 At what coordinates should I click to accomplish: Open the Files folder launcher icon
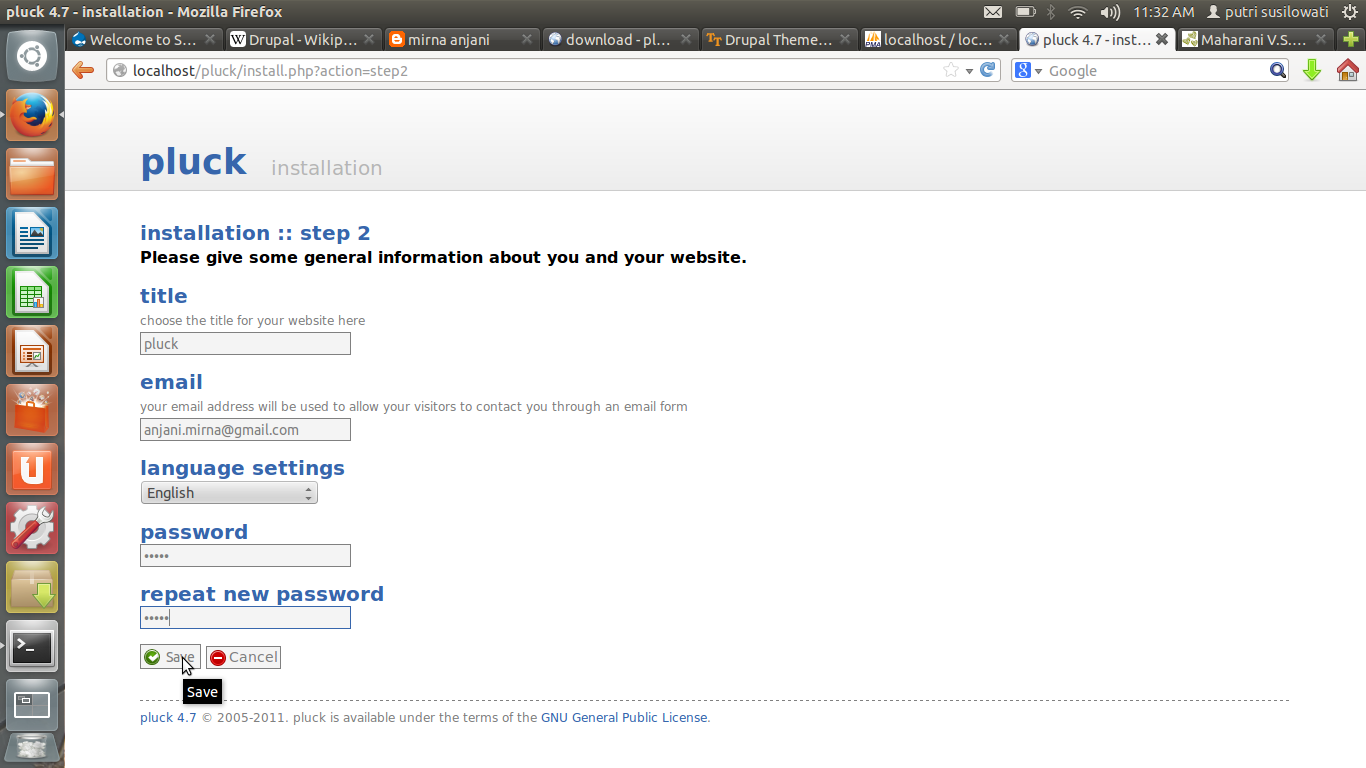[x=32, y=174]
